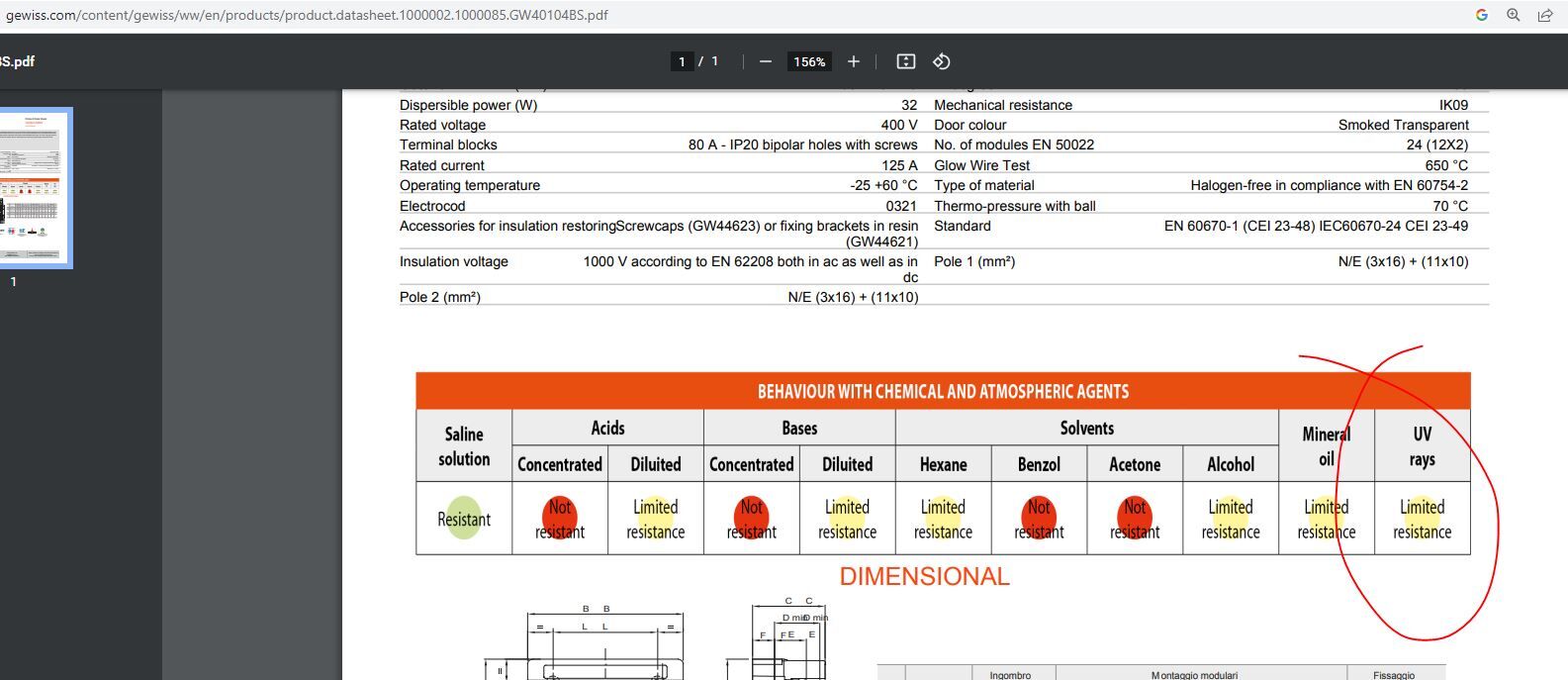Rotate the PDF document
This screenshot has width=1568, height=680.
click(x=942, y=61)
